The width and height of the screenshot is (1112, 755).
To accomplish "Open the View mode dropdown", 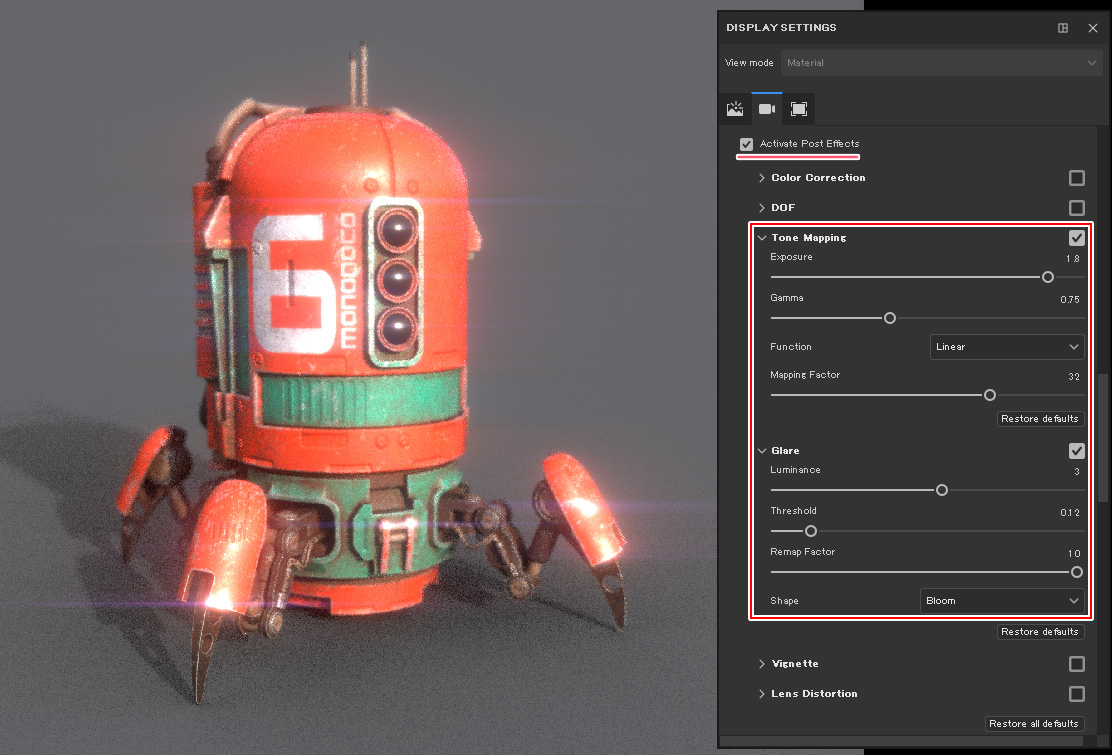I will [x=941, y=63].
